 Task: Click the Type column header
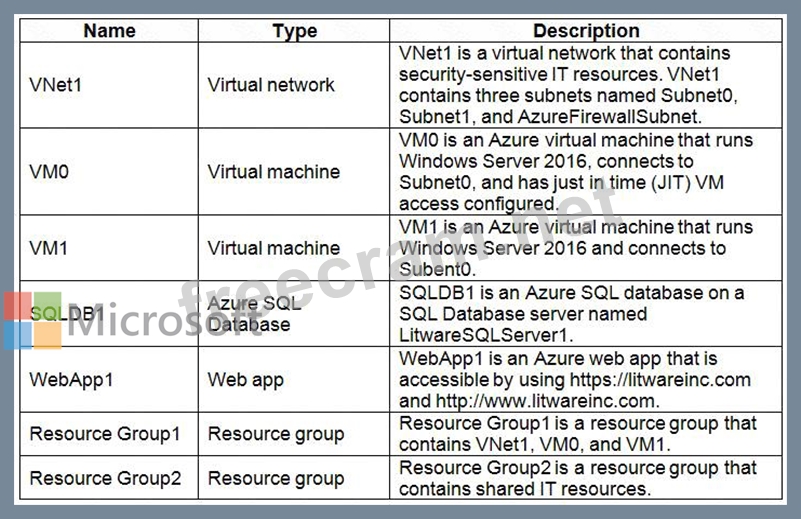pos(294,31)
